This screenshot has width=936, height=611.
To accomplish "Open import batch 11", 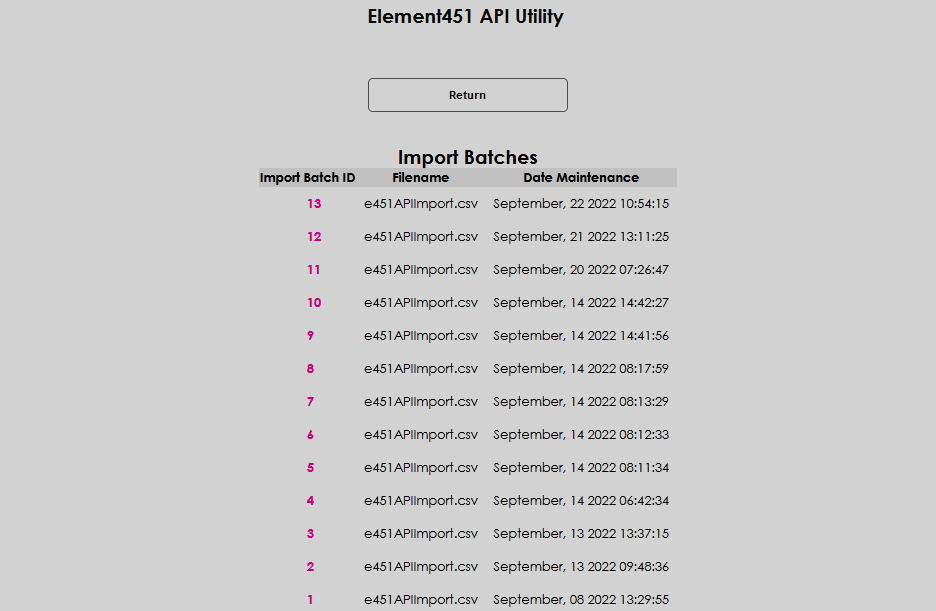I will [314, 269].
